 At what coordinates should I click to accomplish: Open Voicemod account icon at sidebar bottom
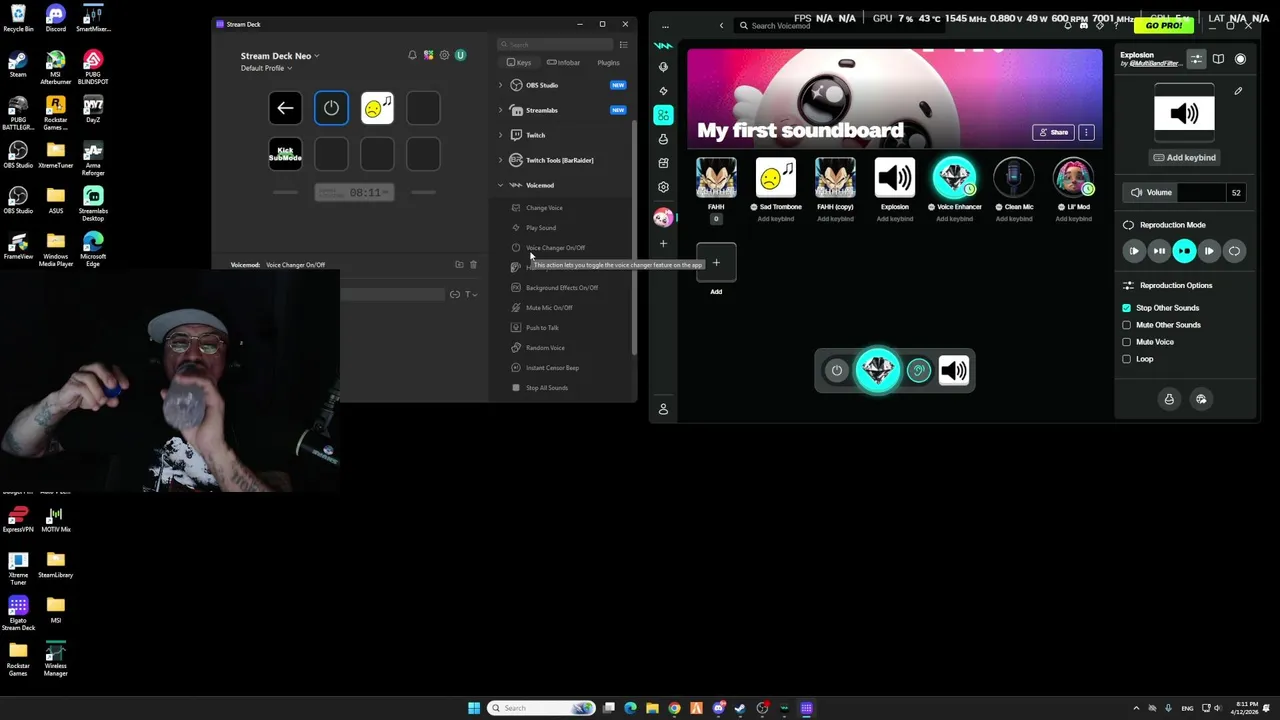[x=663, y=409]
